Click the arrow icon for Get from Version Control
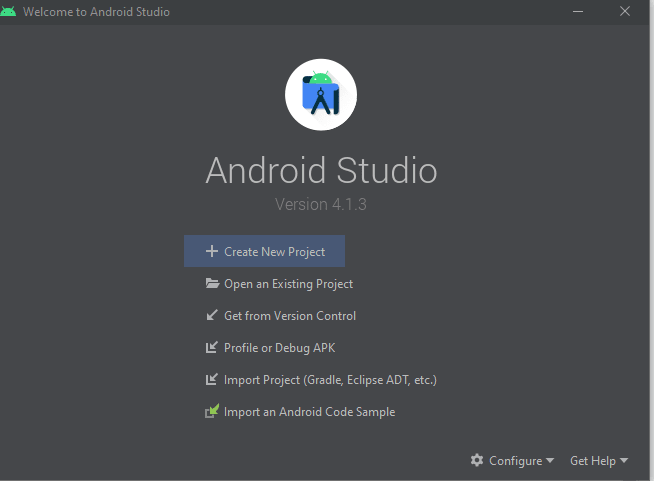The width and height of the screenshot is (654, 481). (212, 315)
